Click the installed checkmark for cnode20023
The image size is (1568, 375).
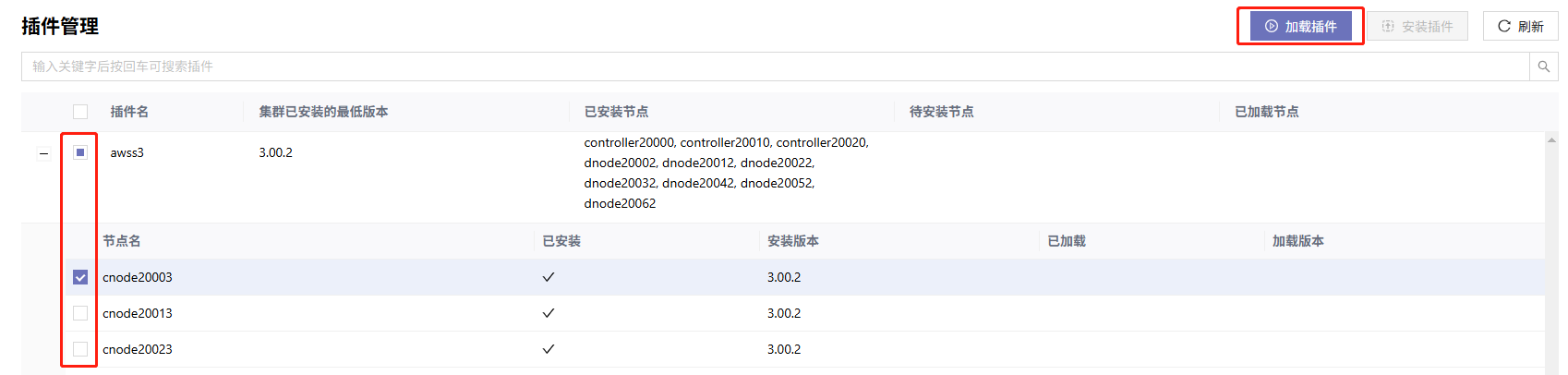(x=549, y=349)
